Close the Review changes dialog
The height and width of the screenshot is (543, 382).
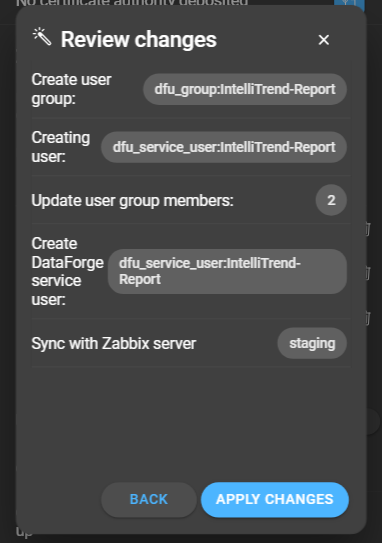[x=324, y=40]
